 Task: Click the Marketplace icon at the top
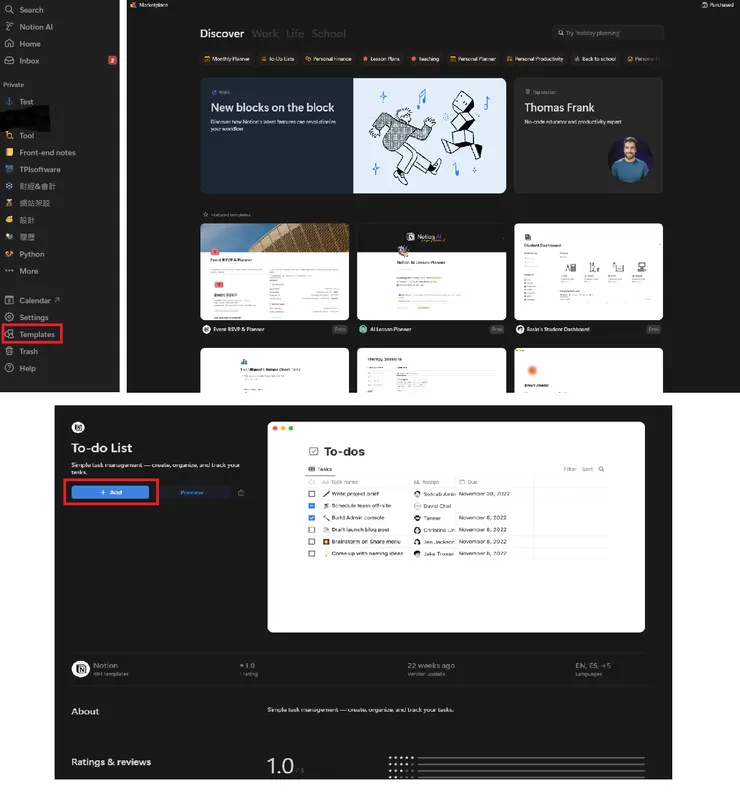(x=134, y=5)
